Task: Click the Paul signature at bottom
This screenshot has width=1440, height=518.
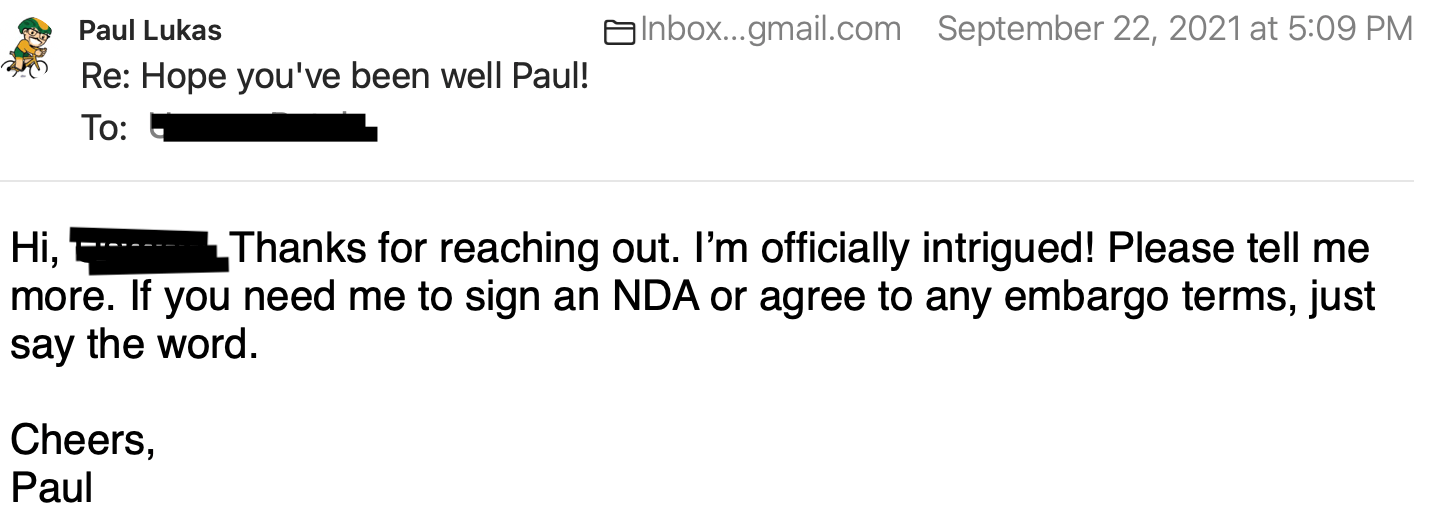Action: [52, 487]
